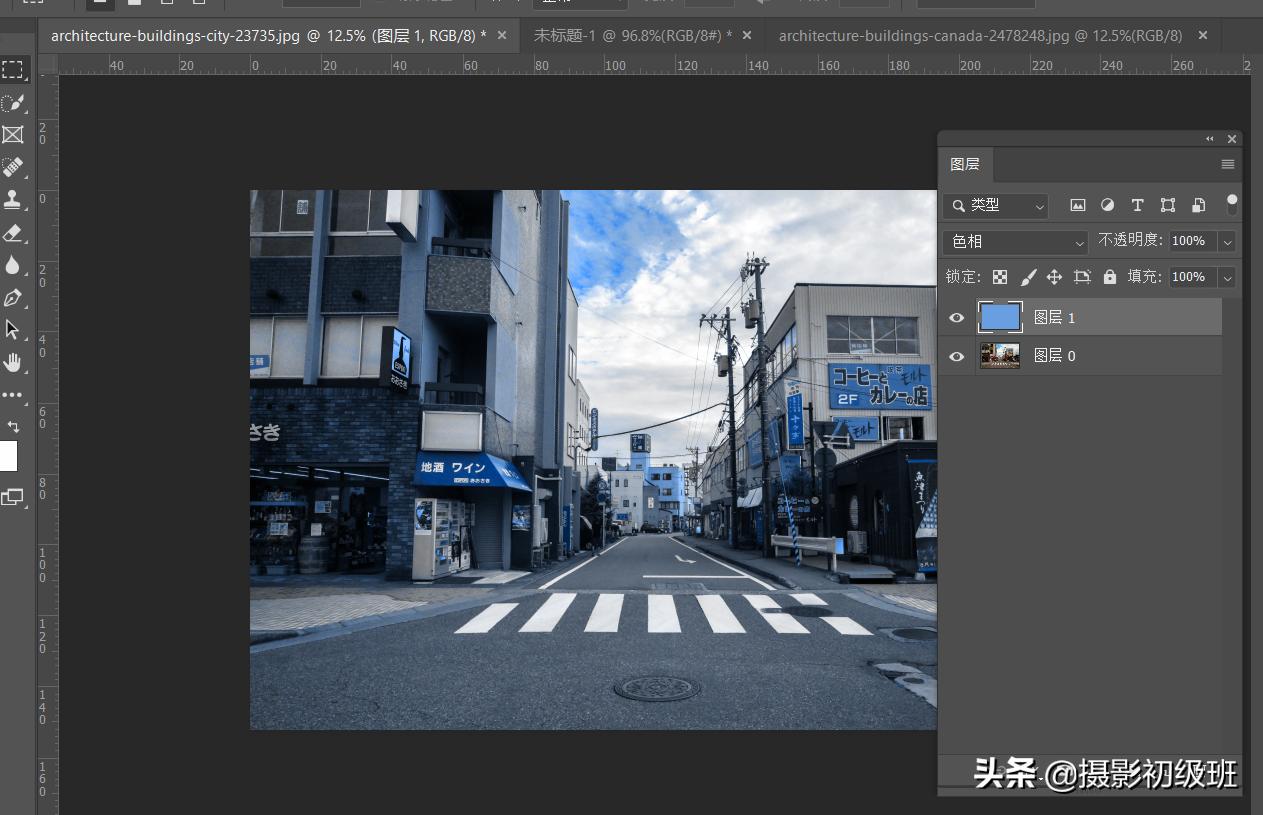Switch to architecture-buildings-canada-2478248.jpg tab
Viewport: 1263px width, 815px height.
[x=980, y=36]
